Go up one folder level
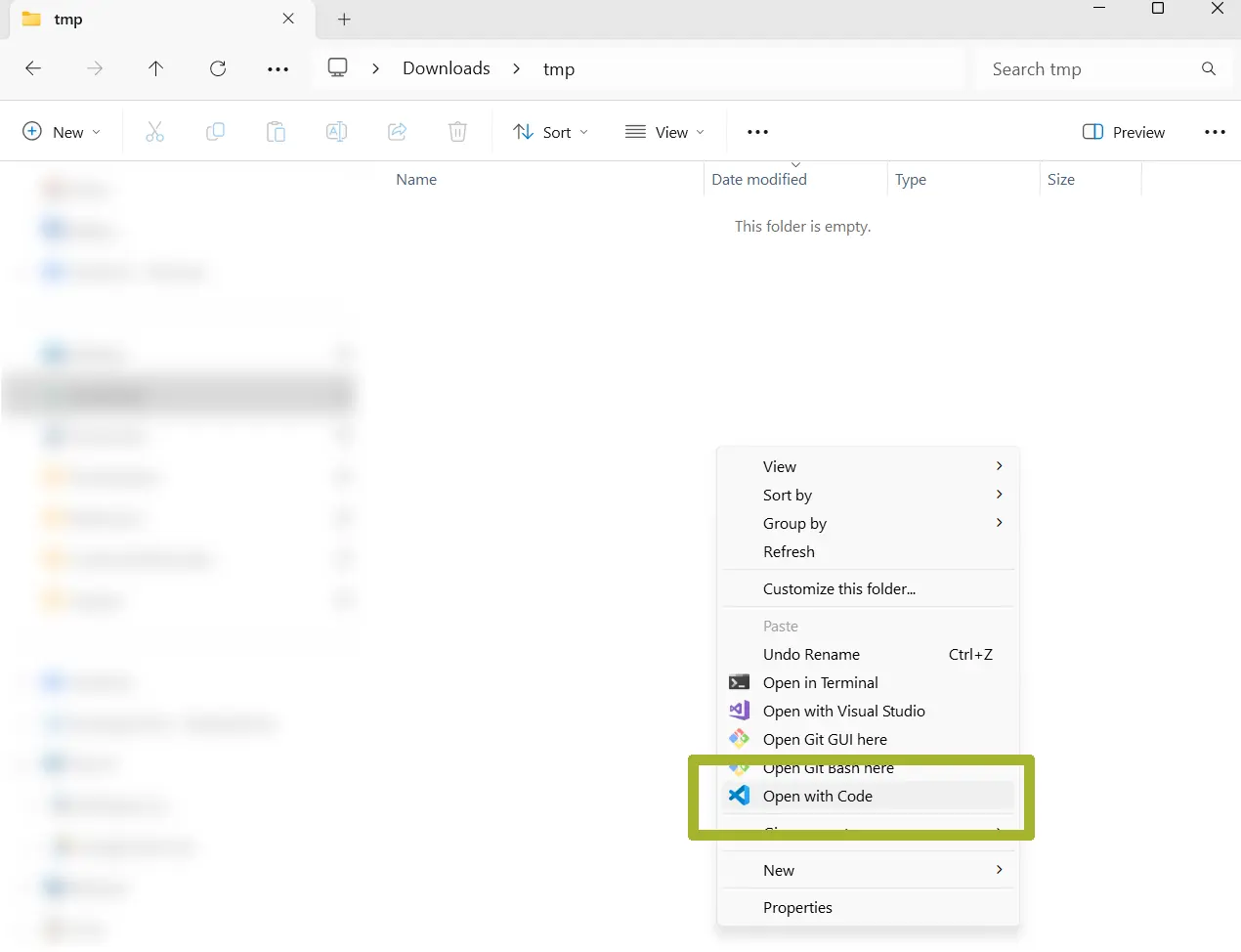The image size is (1241, 952). (155, 68)
